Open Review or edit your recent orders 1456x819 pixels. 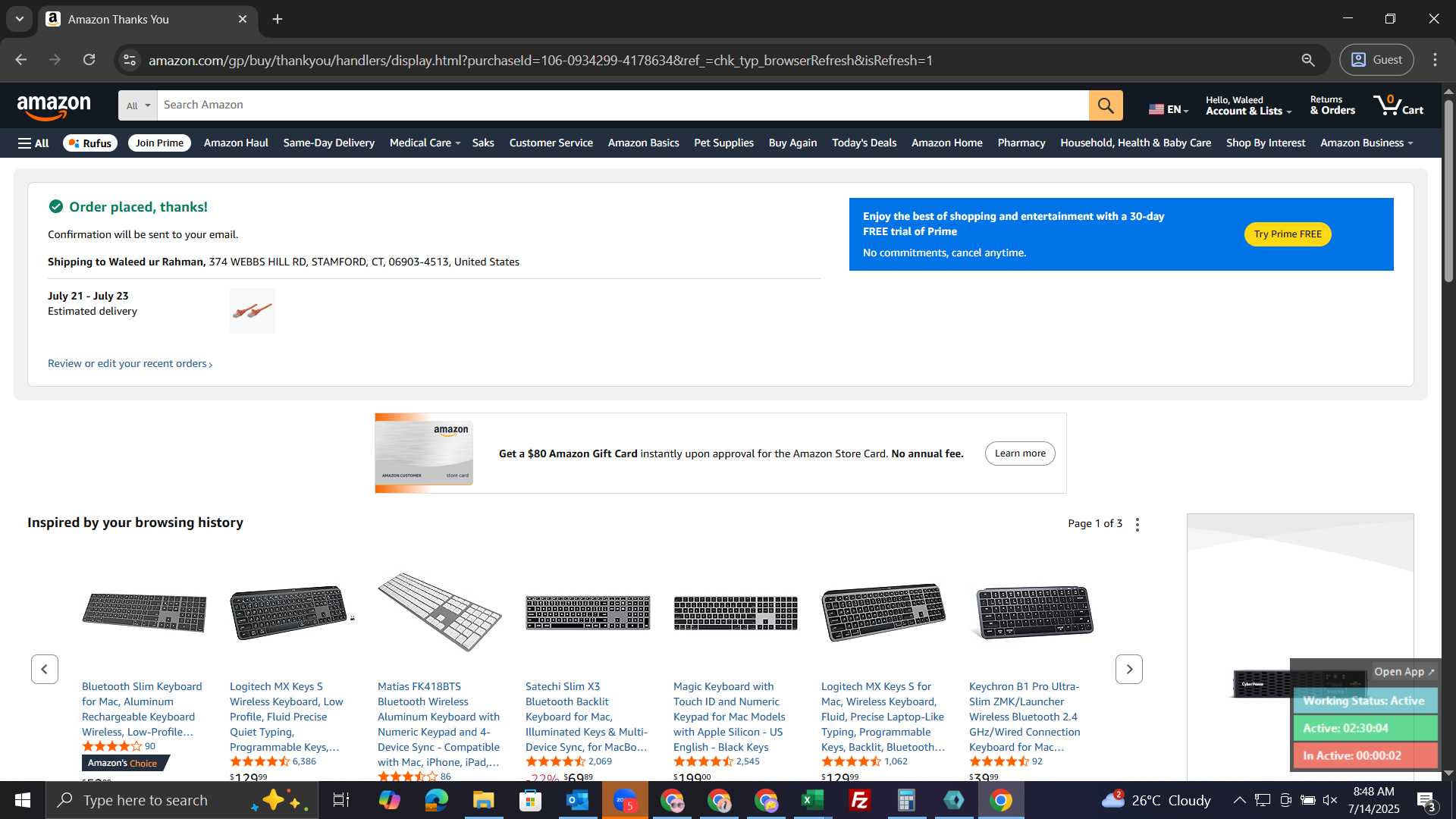130,364
